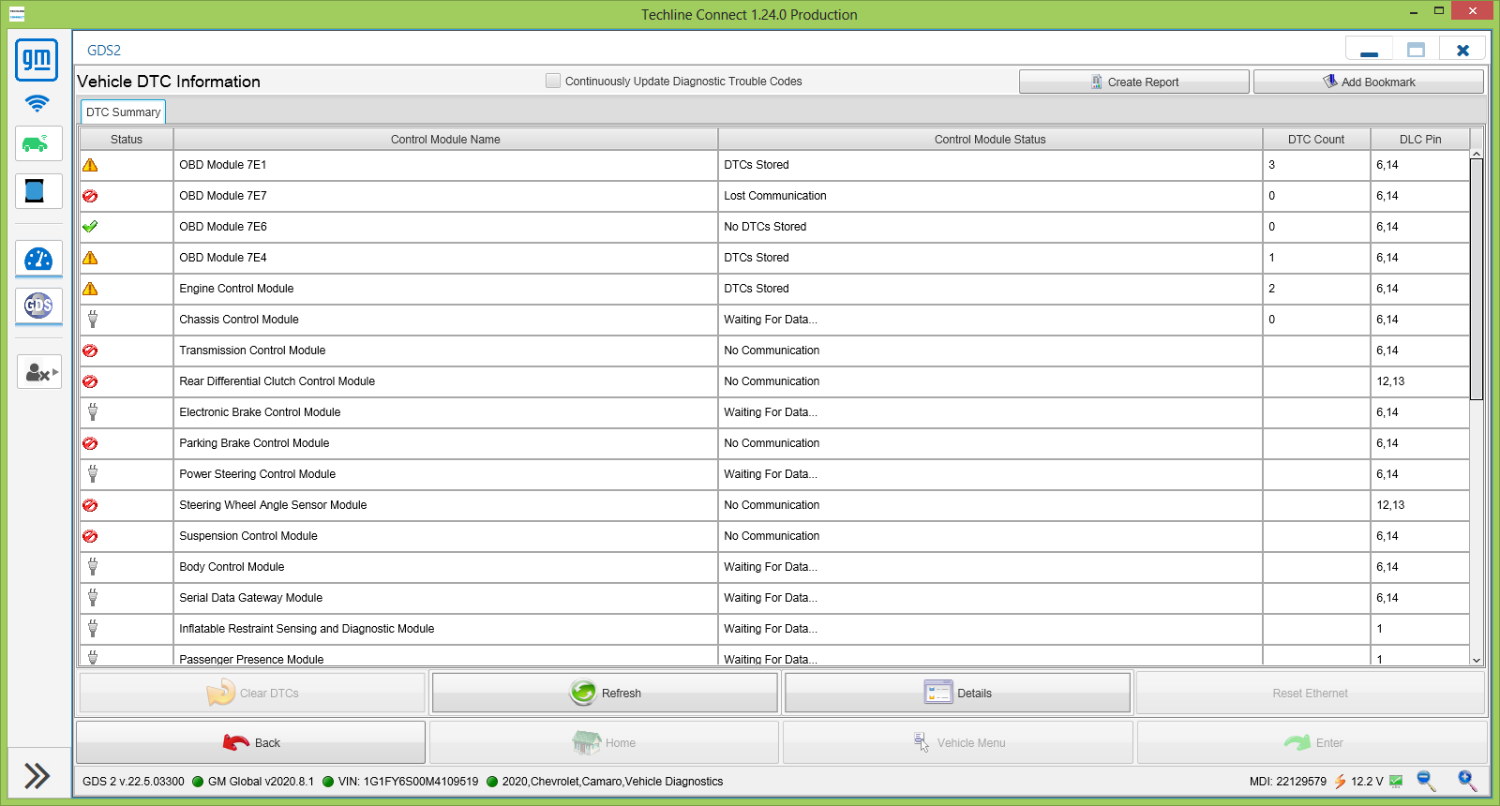Click the zoom out magnifier icon
The image size is (1500, 806).
coord(1426,781)
